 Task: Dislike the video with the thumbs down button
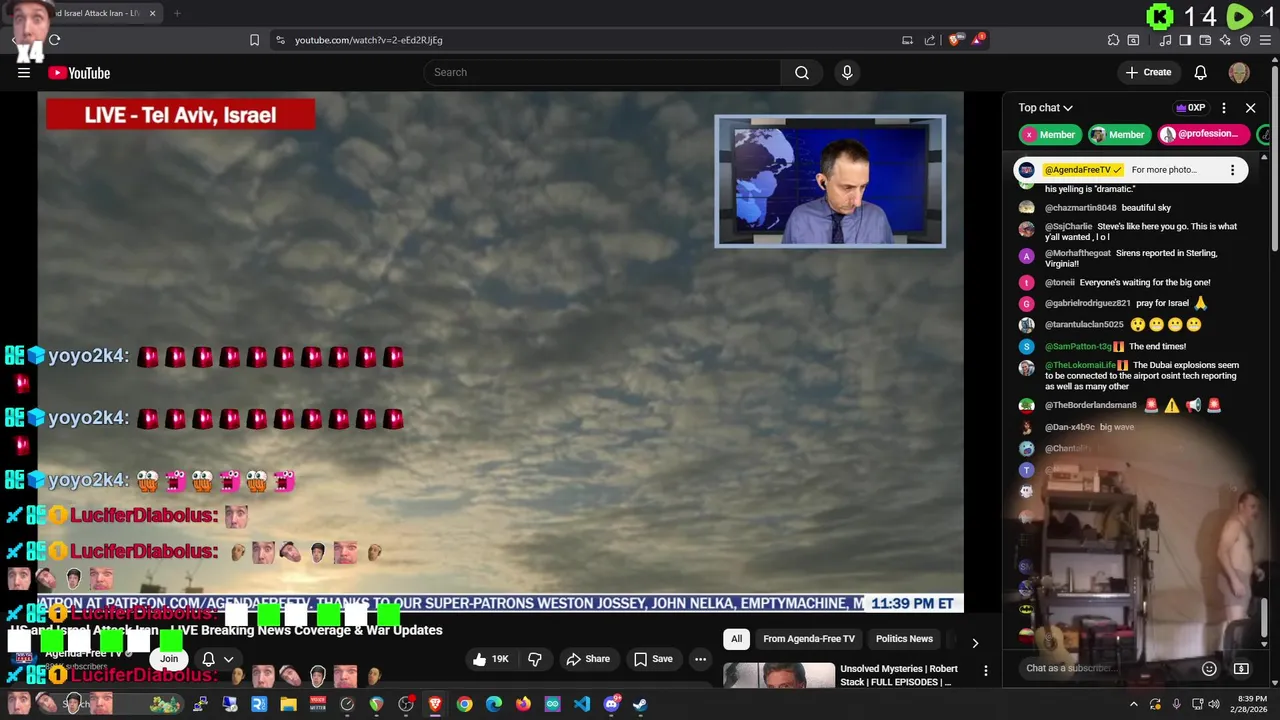[x=535, y=659]
